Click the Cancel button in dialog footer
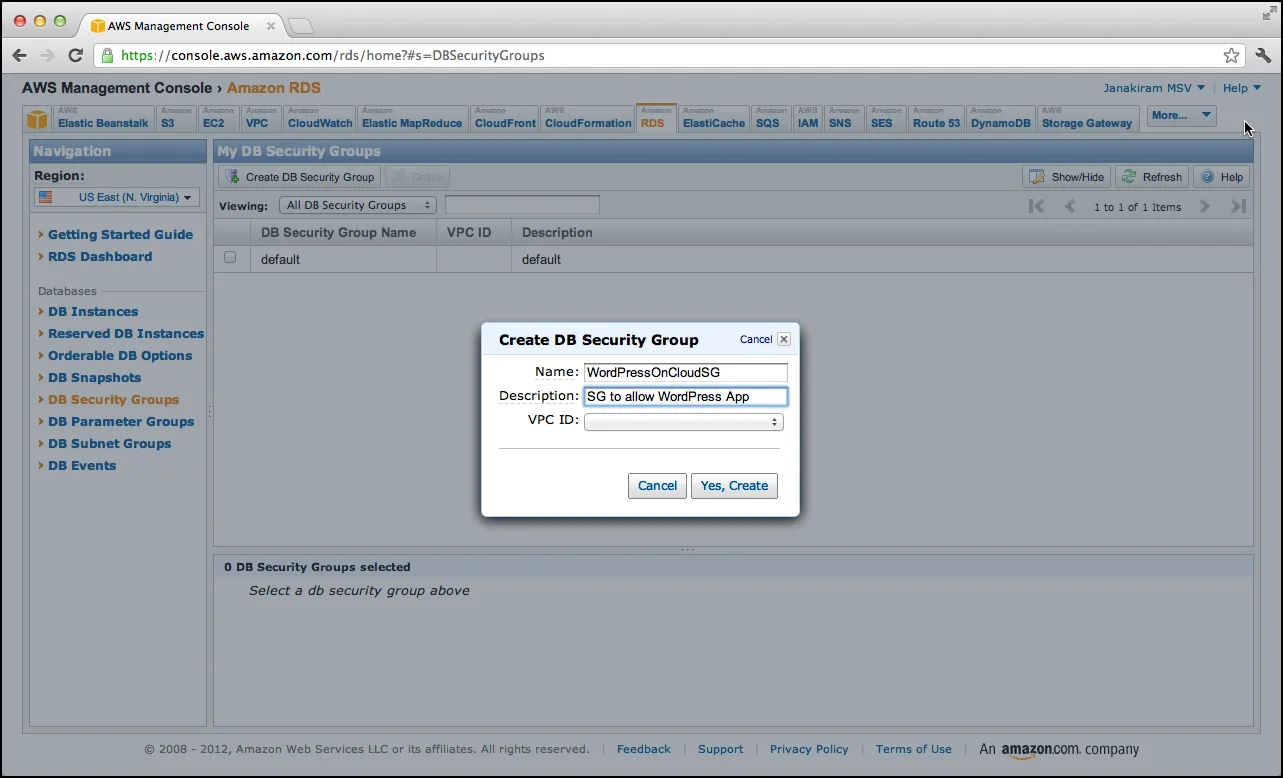1283x778 pixels. coord(657,485)
